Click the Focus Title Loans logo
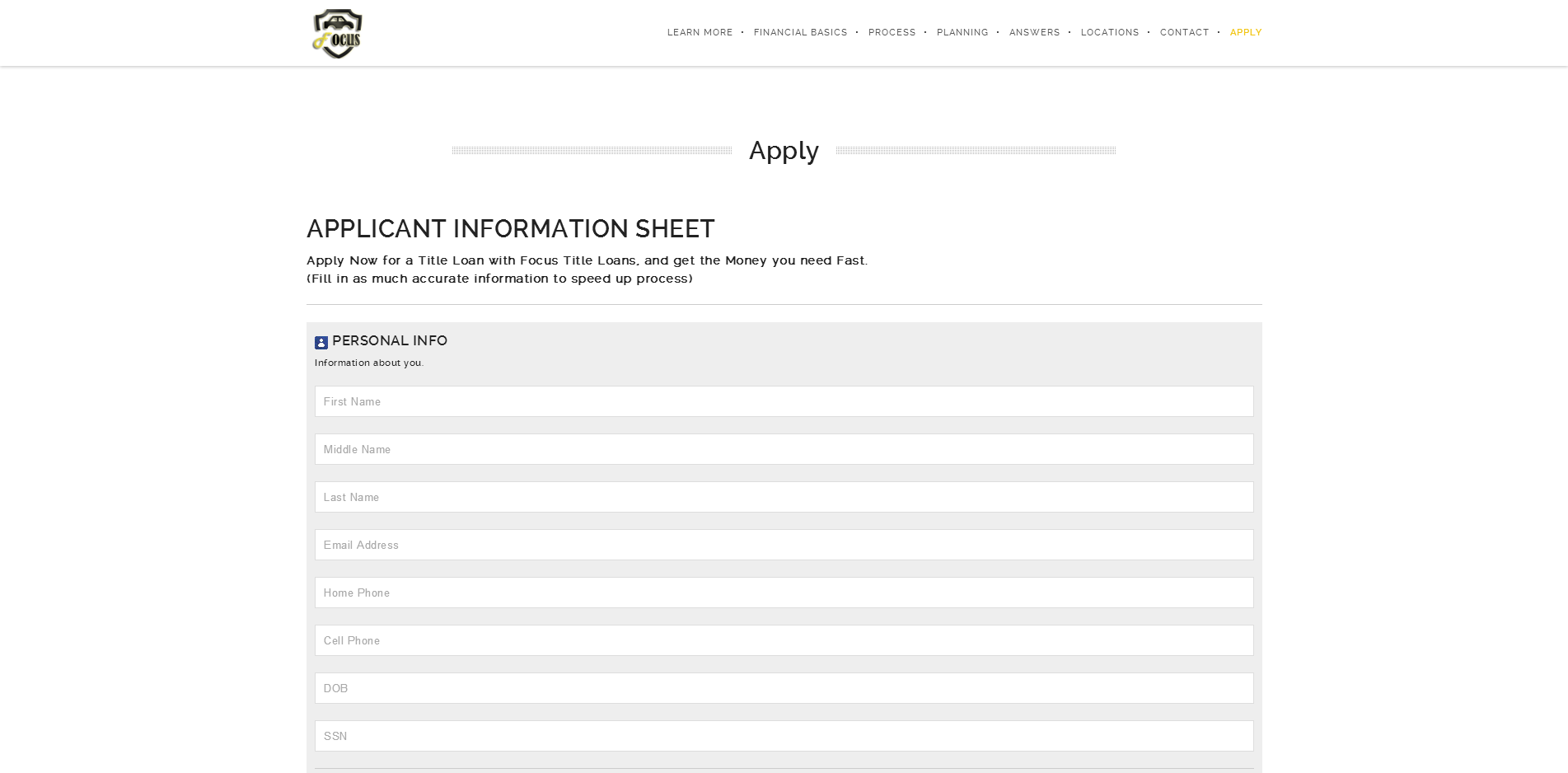 tap(338, 34)
